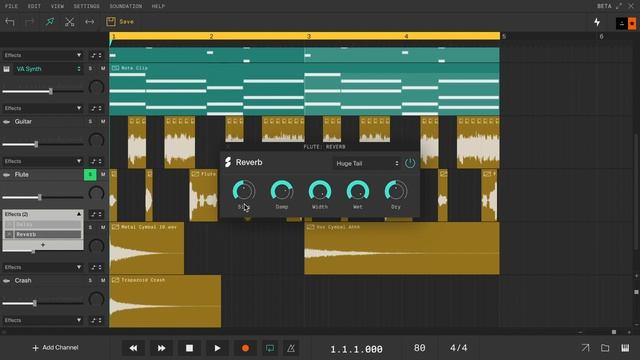
Task: Click the Flute track instrument icon
Action: coord(7,175)
